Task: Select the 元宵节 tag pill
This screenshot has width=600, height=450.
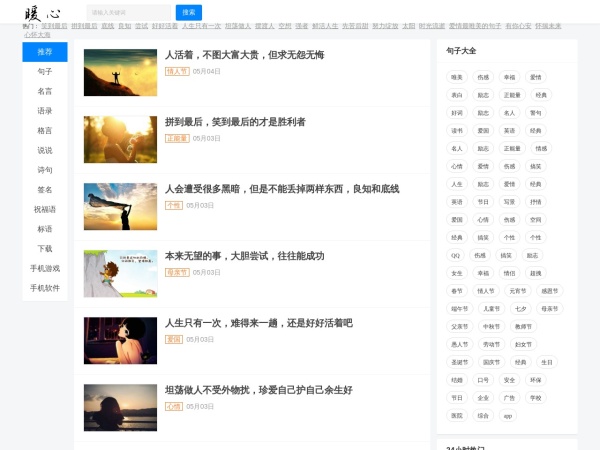Action: point(518,291)
